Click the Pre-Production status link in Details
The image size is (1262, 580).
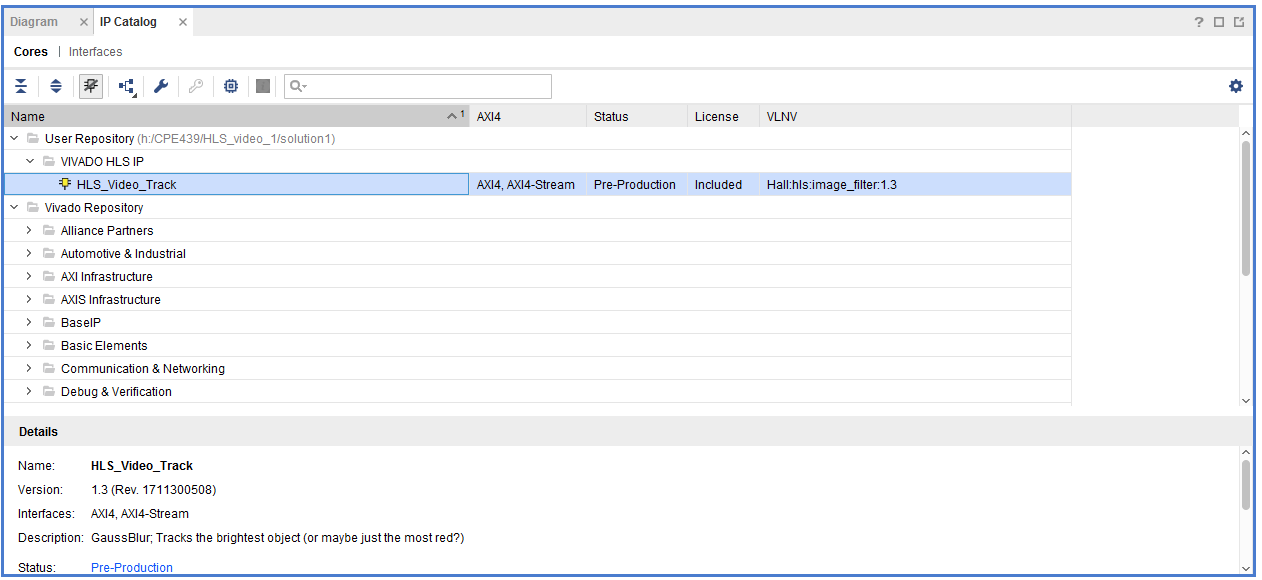coord(132,568)
